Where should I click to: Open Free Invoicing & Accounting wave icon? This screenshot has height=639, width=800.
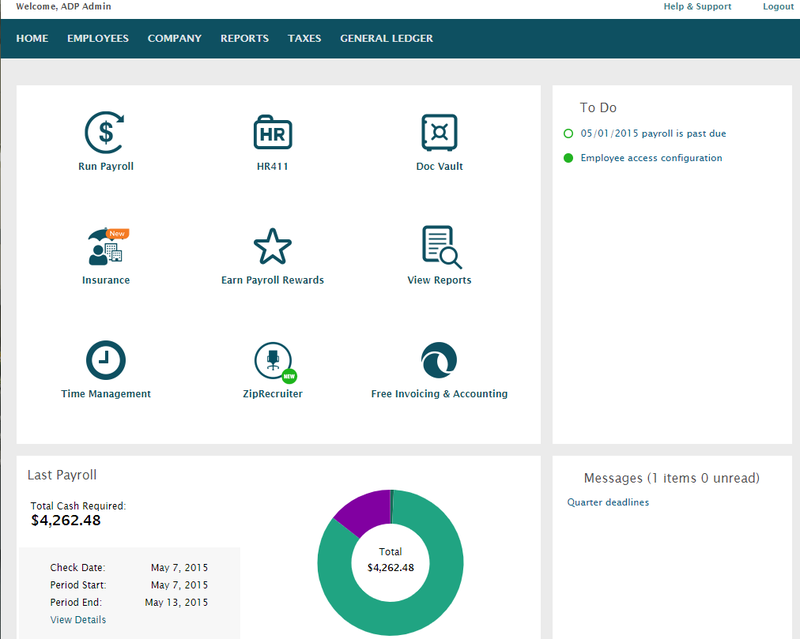439,360
